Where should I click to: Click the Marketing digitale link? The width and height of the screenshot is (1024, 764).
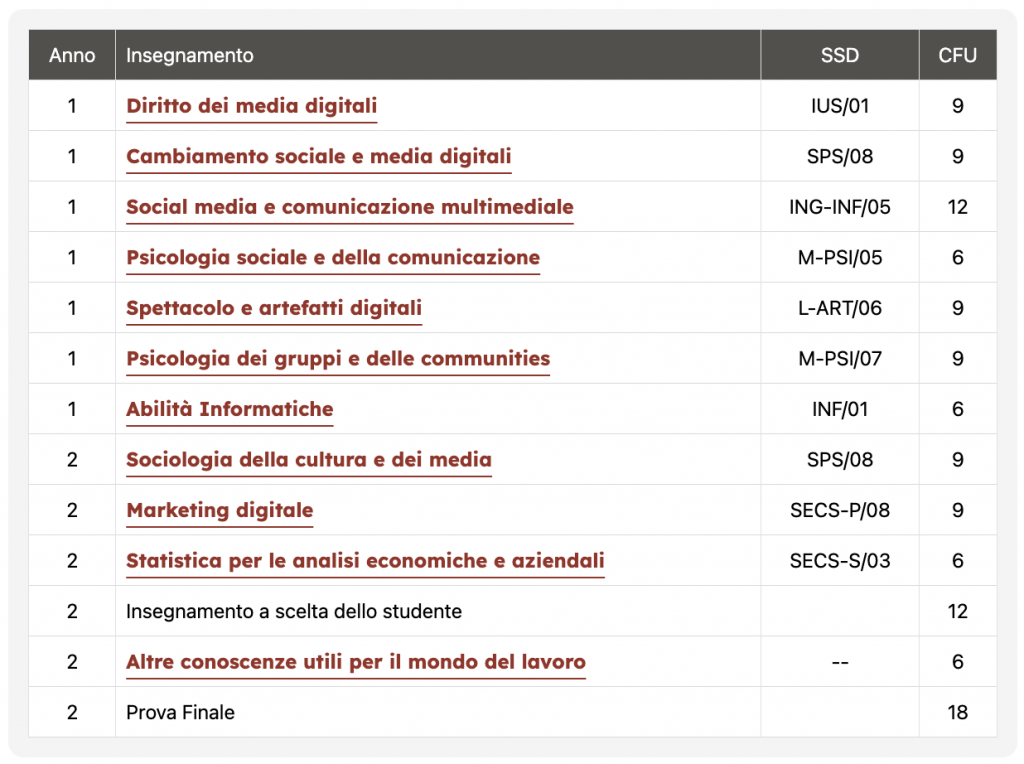pyautogui.click(x=220, y=510)
